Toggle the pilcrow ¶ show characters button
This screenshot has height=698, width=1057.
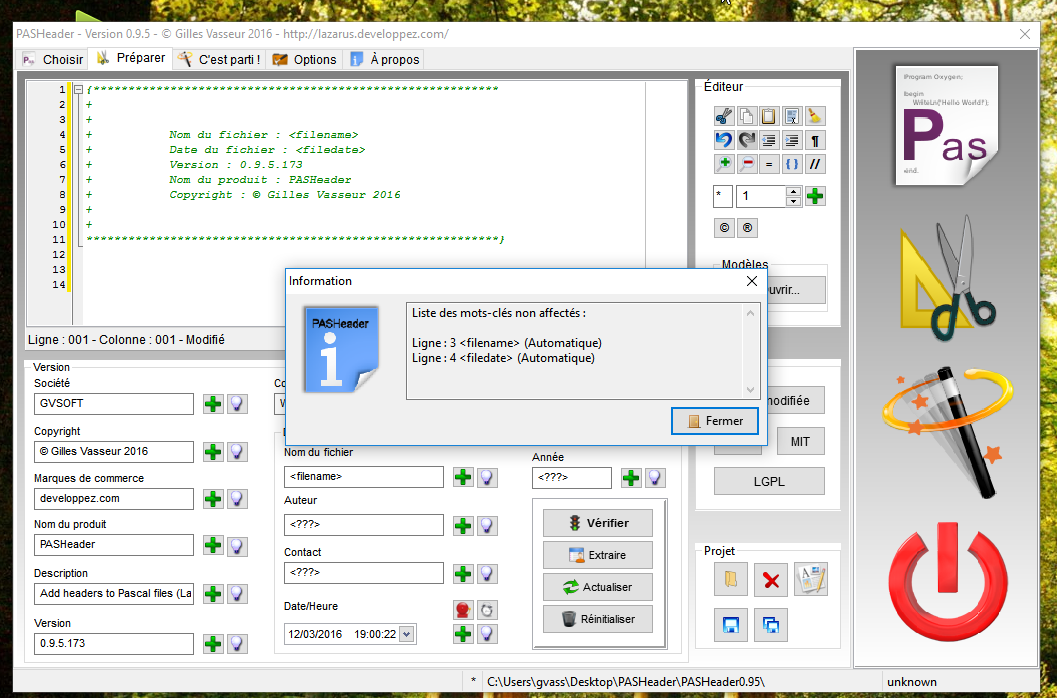pyautogui.click(x=815, y=140)
